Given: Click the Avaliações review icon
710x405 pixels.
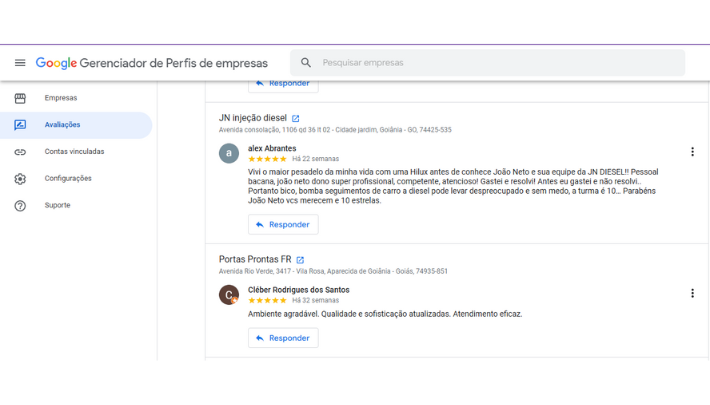Looking at the screenshot, I should click(x=20, y=125).
